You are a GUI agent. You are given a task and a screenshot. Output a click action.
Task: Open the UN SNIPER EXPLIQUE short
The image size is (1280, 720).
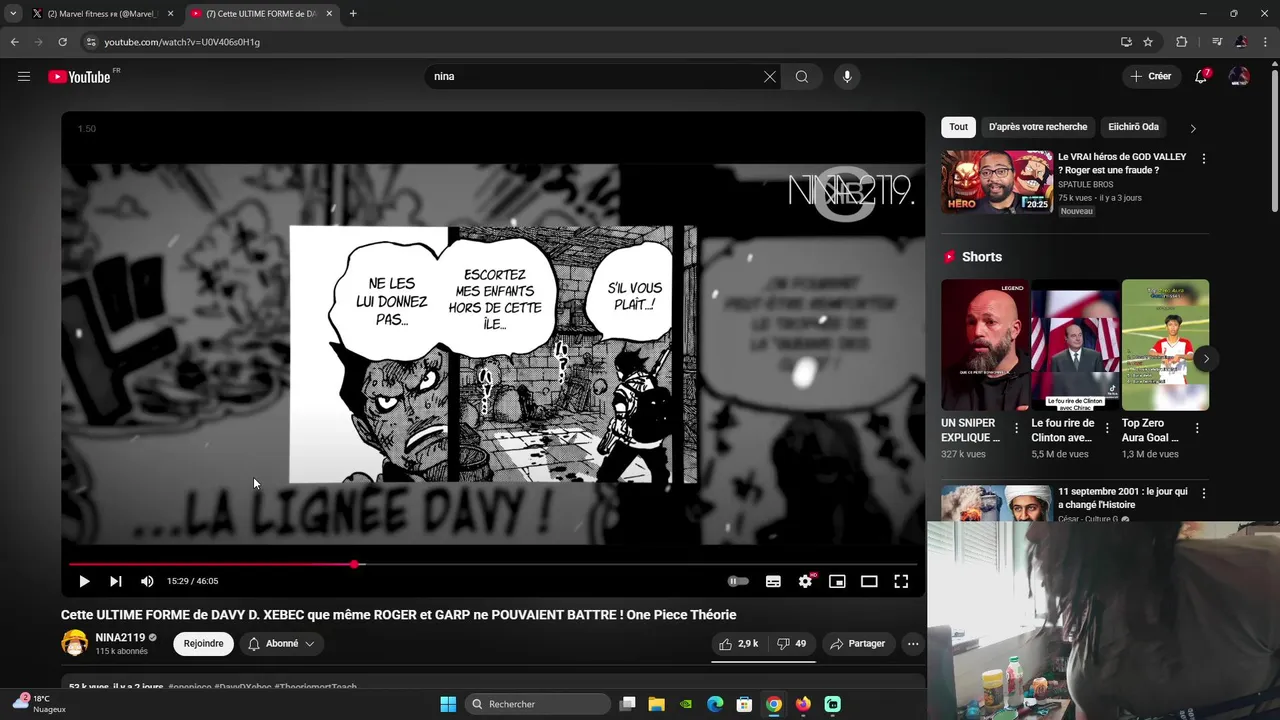(x=985, y=345)
